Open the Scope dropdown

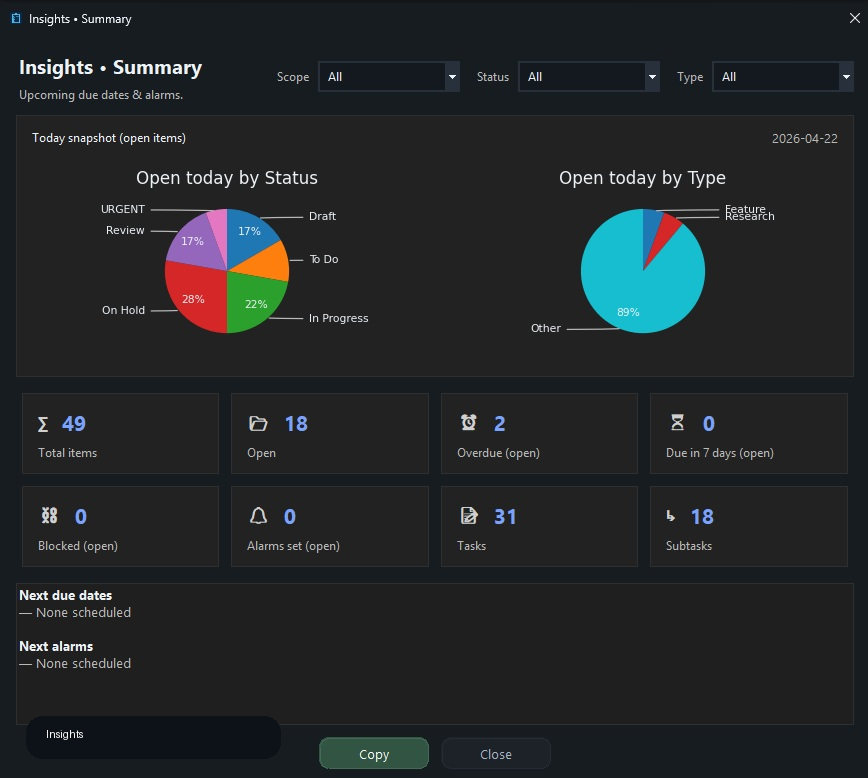(x=389, y=76)
